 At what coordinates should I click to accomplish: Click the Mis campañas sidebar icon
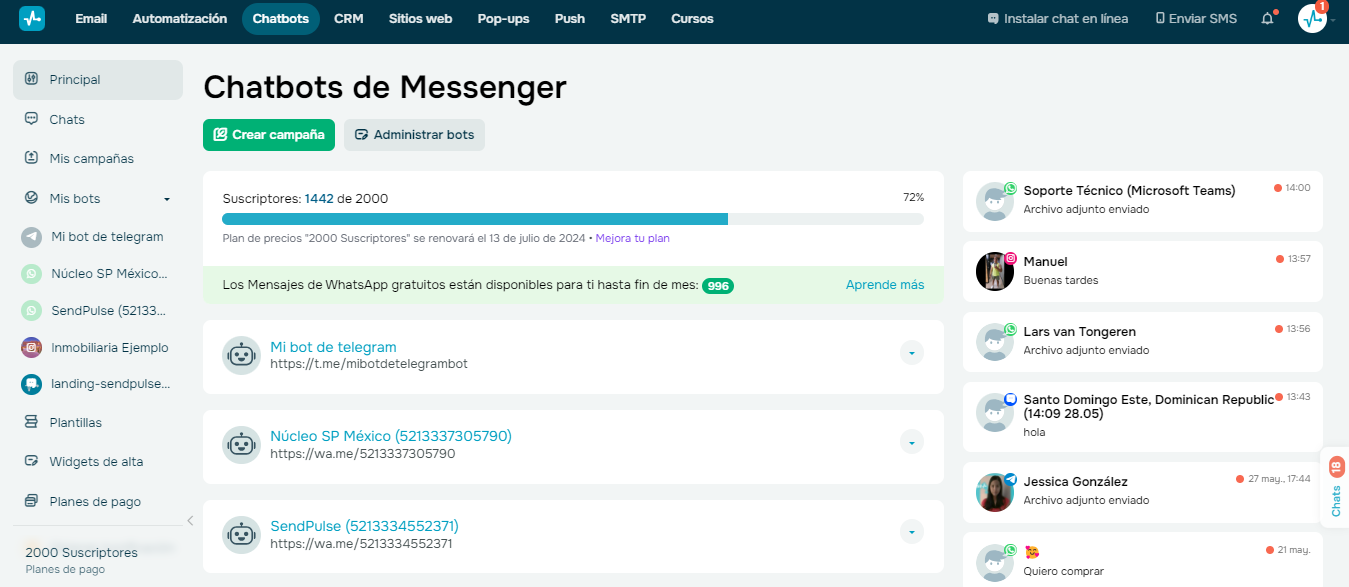[x=31, y=158]
